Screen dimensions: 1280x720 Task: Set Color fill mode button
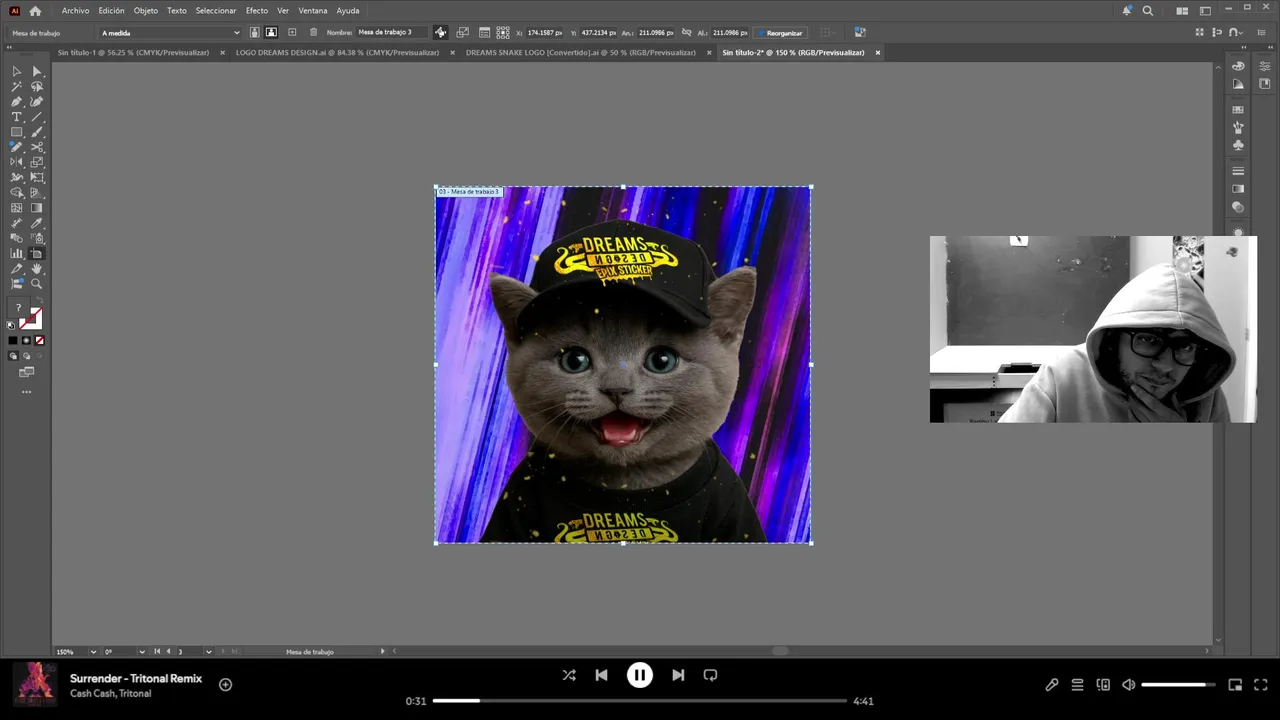pyautogui.click(x=13, y=341)
